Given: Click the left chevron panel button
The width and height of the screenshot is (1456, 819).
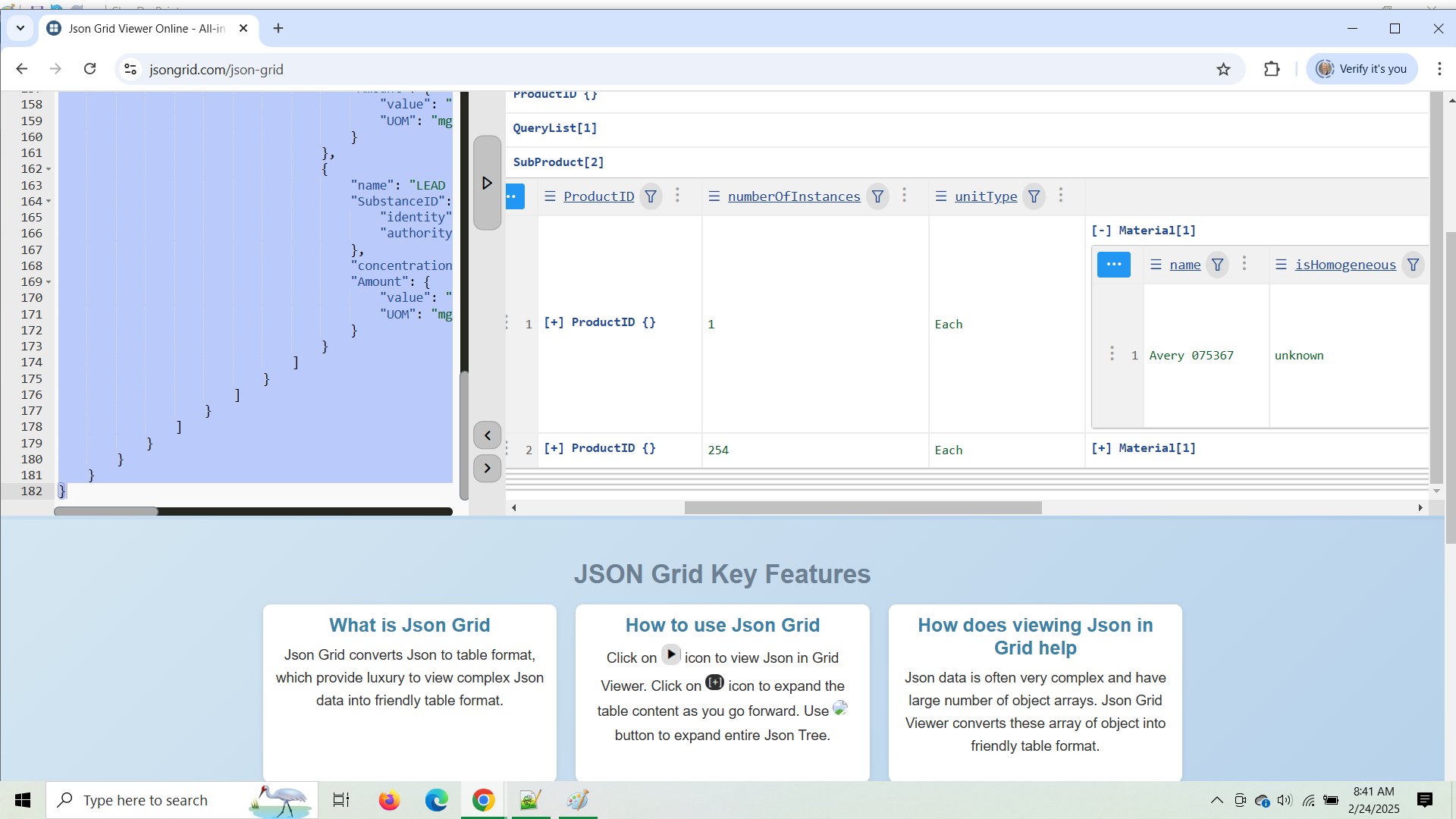Looking at the screenshot, I should [487, 435].
